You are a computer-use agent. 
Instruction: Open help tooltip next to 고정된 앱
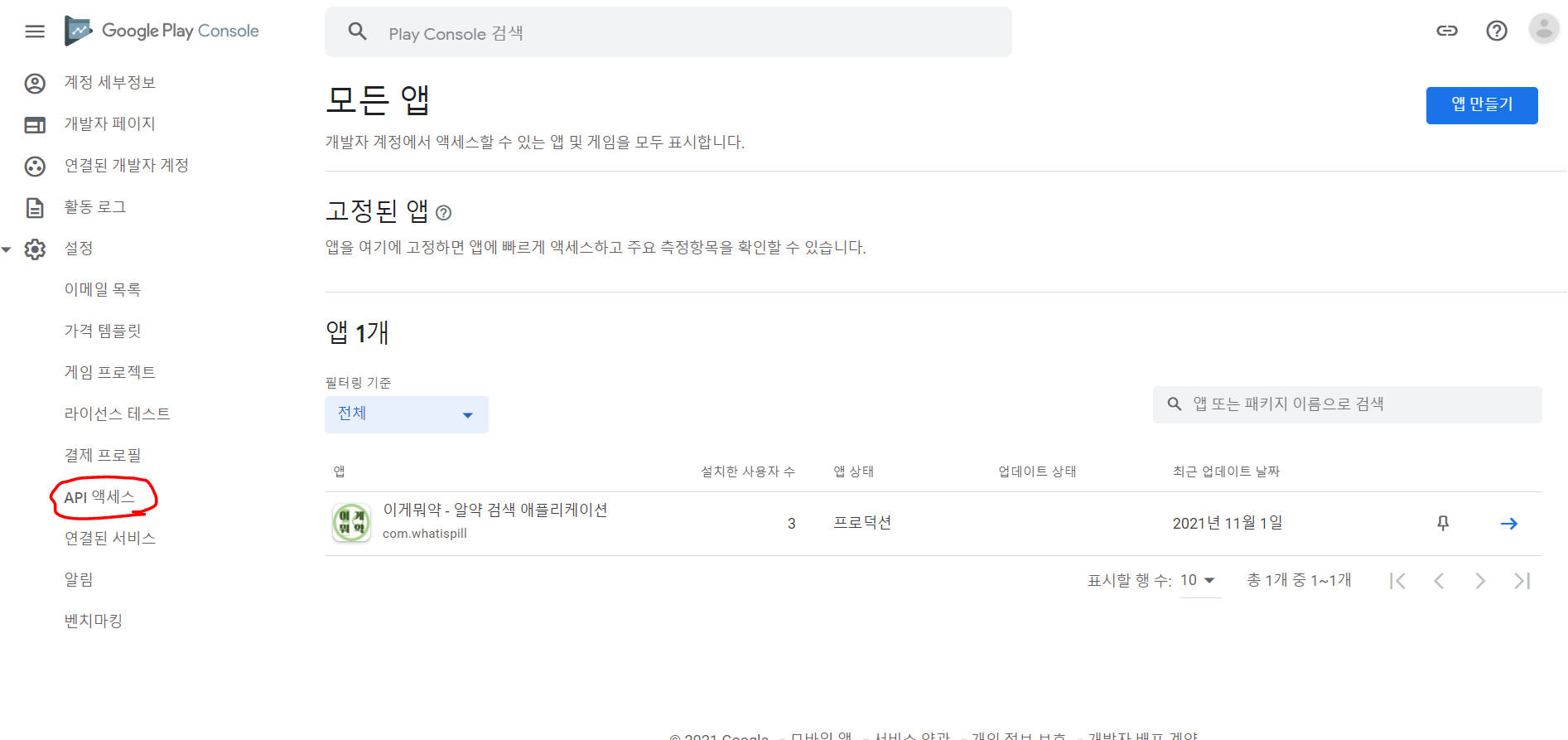(x=444, y=213)
